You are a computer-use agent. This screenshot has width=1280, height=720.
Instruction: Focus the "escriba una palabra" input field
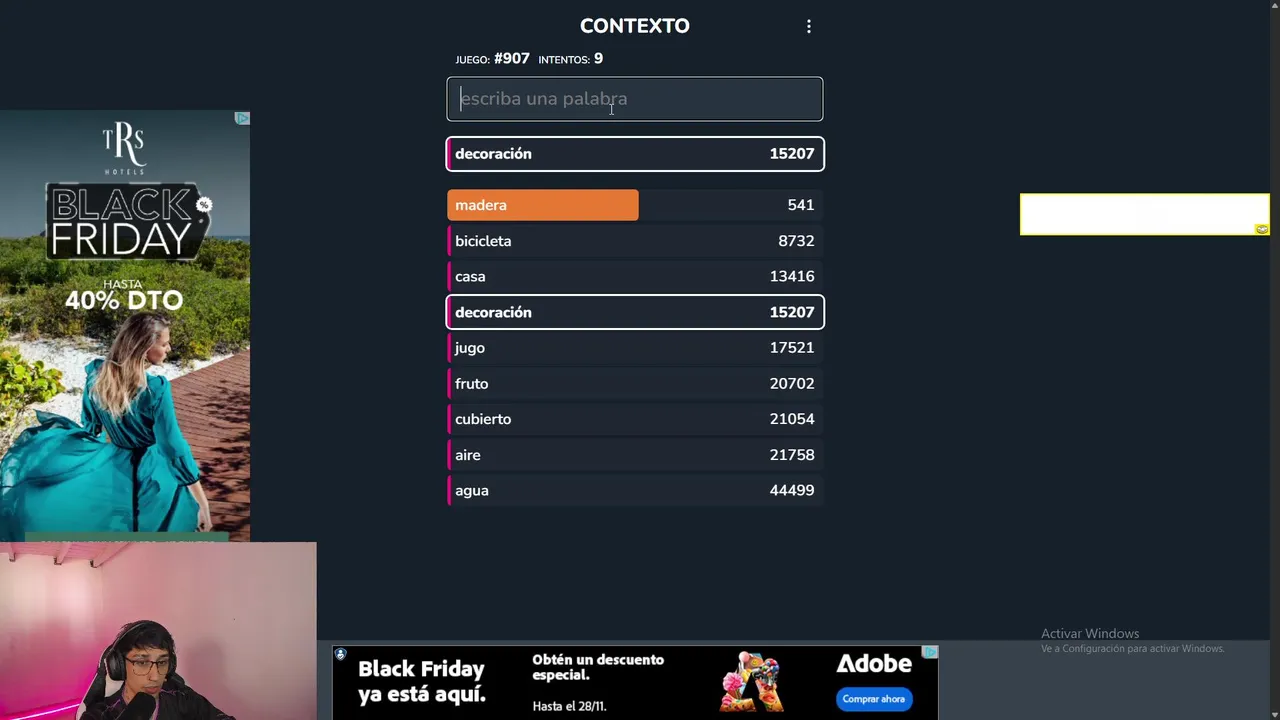[635, 99]
